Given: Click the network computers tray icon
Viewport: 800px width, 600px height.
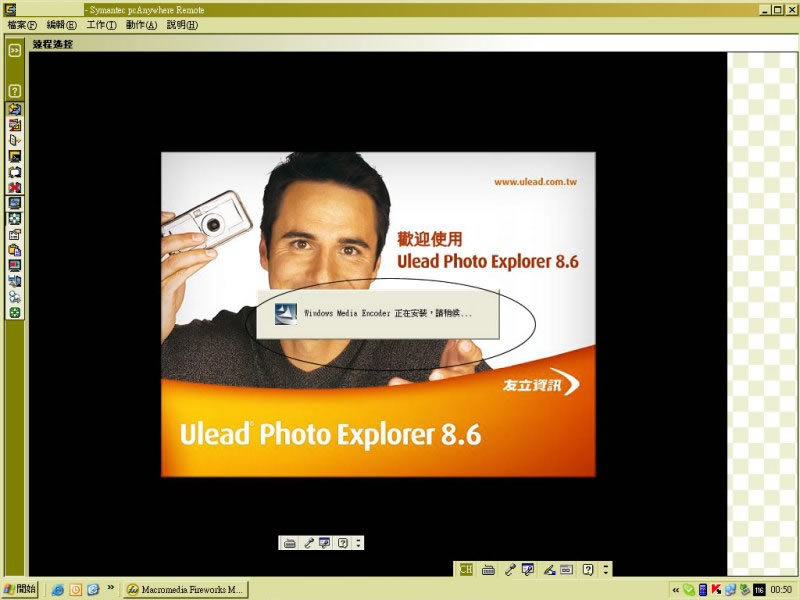Looking at the screenshot, I should (x=730, y=590).
